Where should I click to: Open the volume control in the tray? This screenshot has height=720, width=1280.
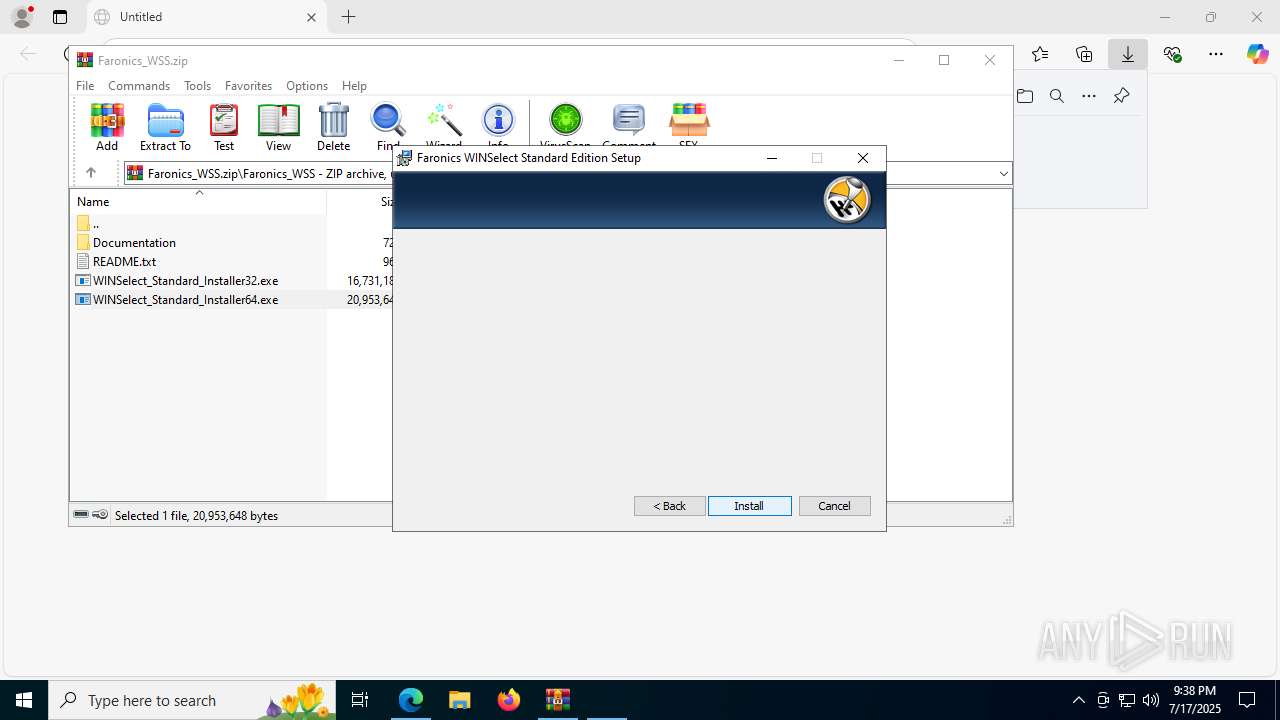(x=1151, y=700)
